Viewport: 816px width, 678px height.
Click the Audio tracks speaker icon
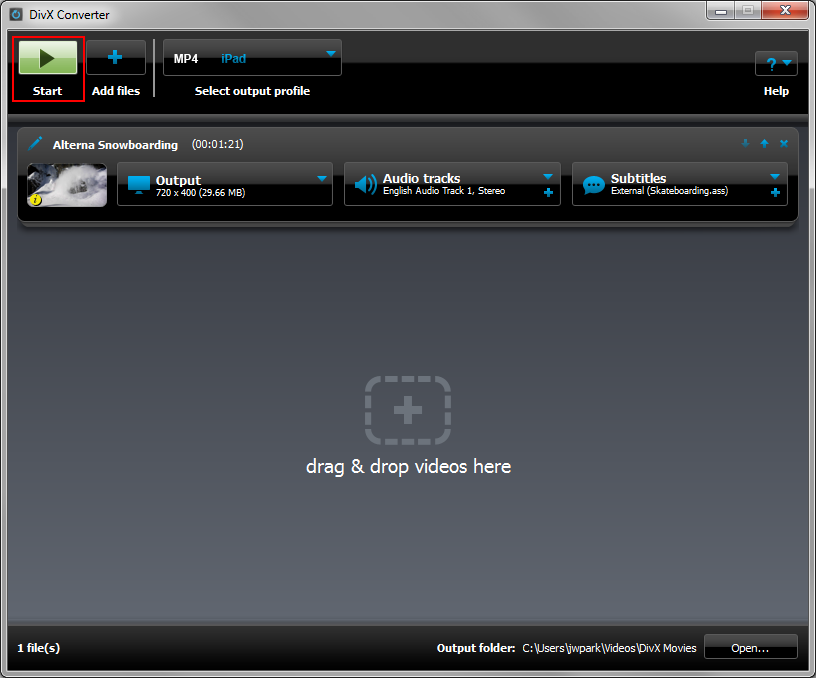pos(365,184)
